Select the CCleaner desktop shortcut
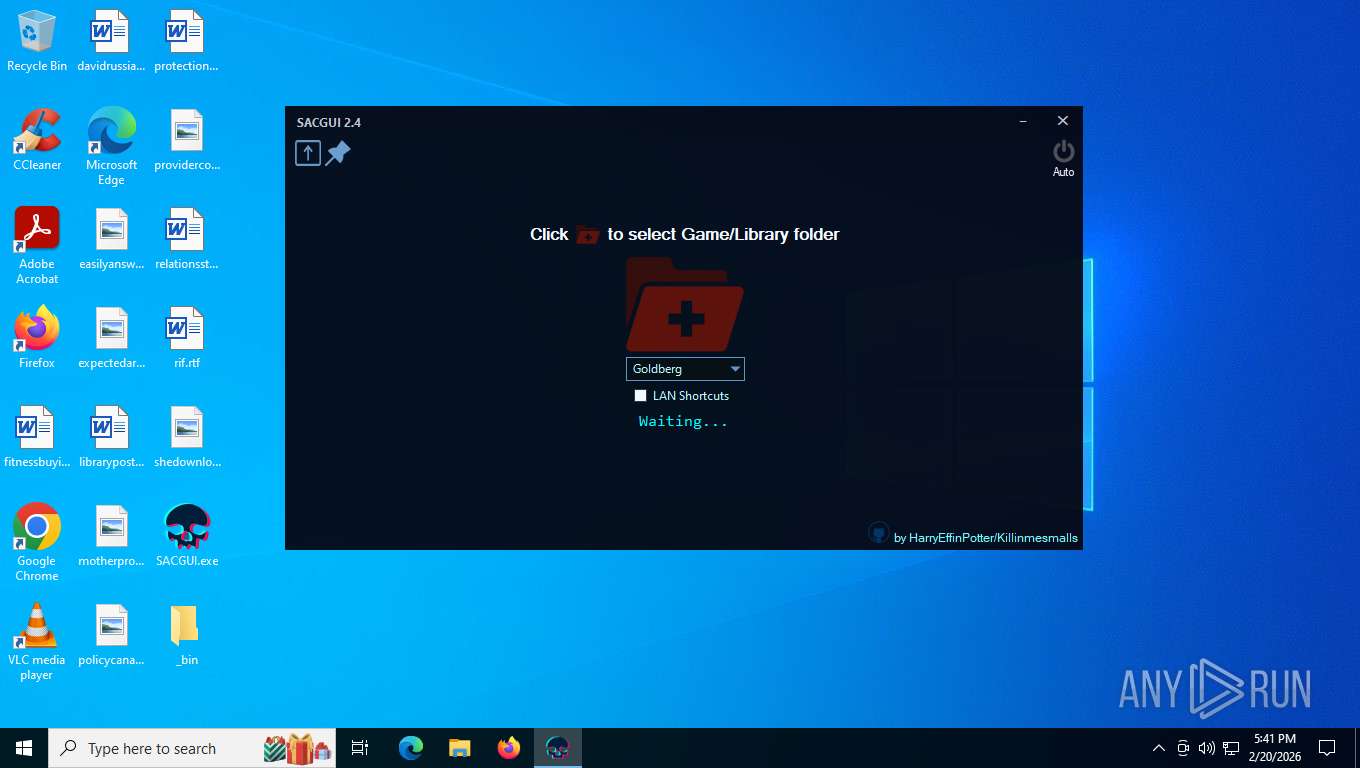The image size is (1360, 768). (x=37, y=140)
